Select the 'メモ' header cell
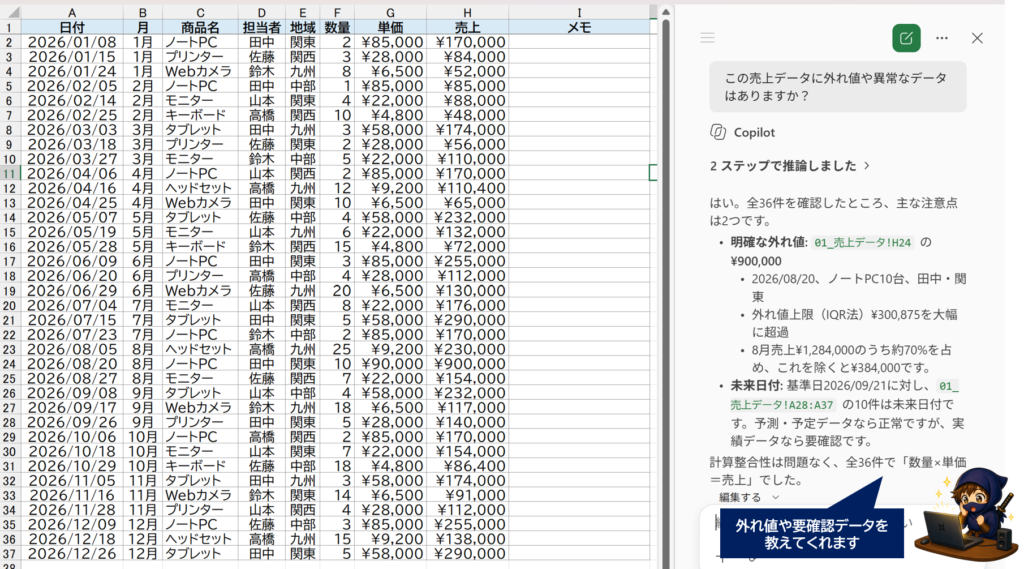1024x569 pixels. pyautogui.click(x=579, y=27)
